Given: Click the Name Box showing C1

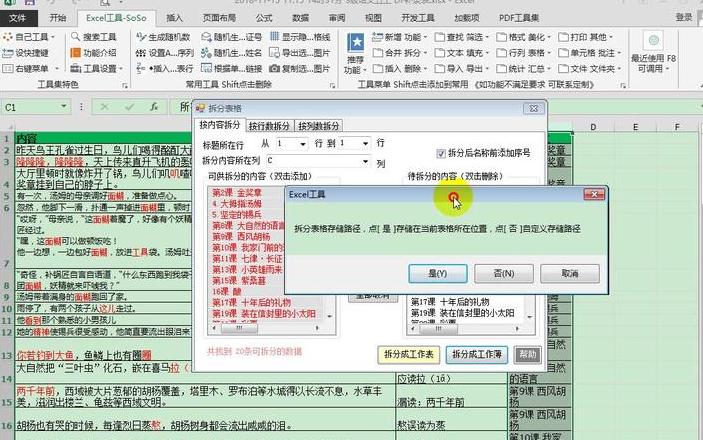Looking at the screenshot, I should (30, 107).
